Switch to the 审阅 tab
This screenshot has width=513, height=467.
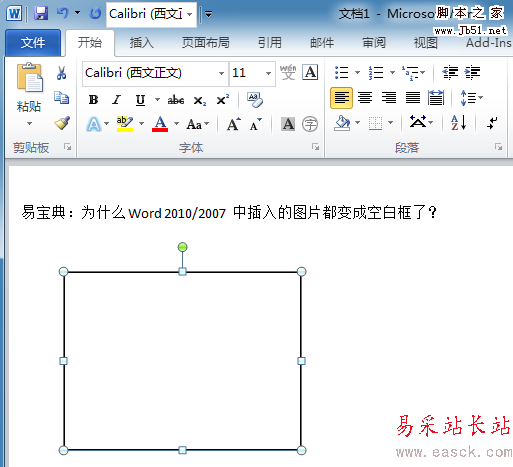click(x=374, y=43)
